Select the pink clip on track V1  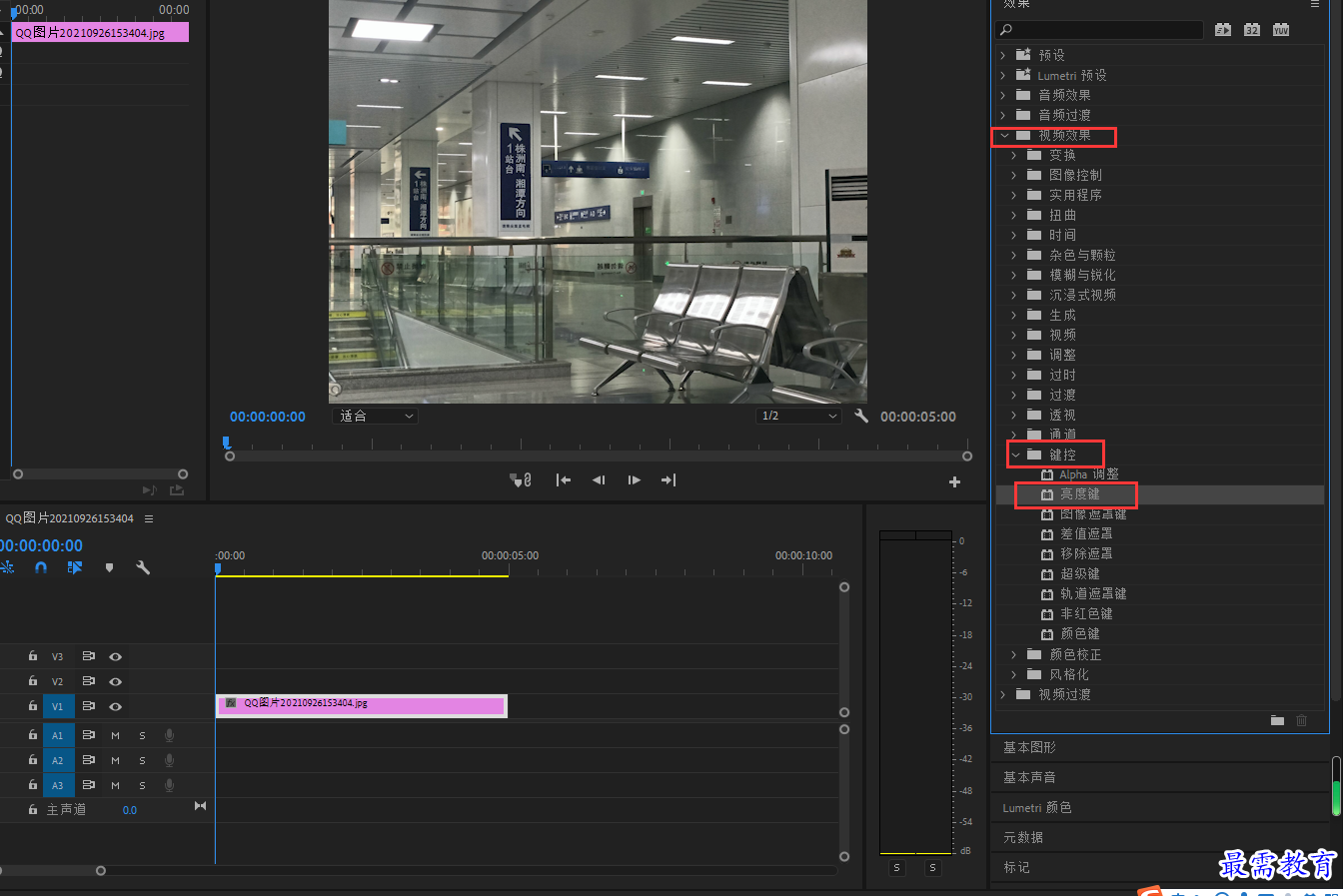tap(362, 706)
